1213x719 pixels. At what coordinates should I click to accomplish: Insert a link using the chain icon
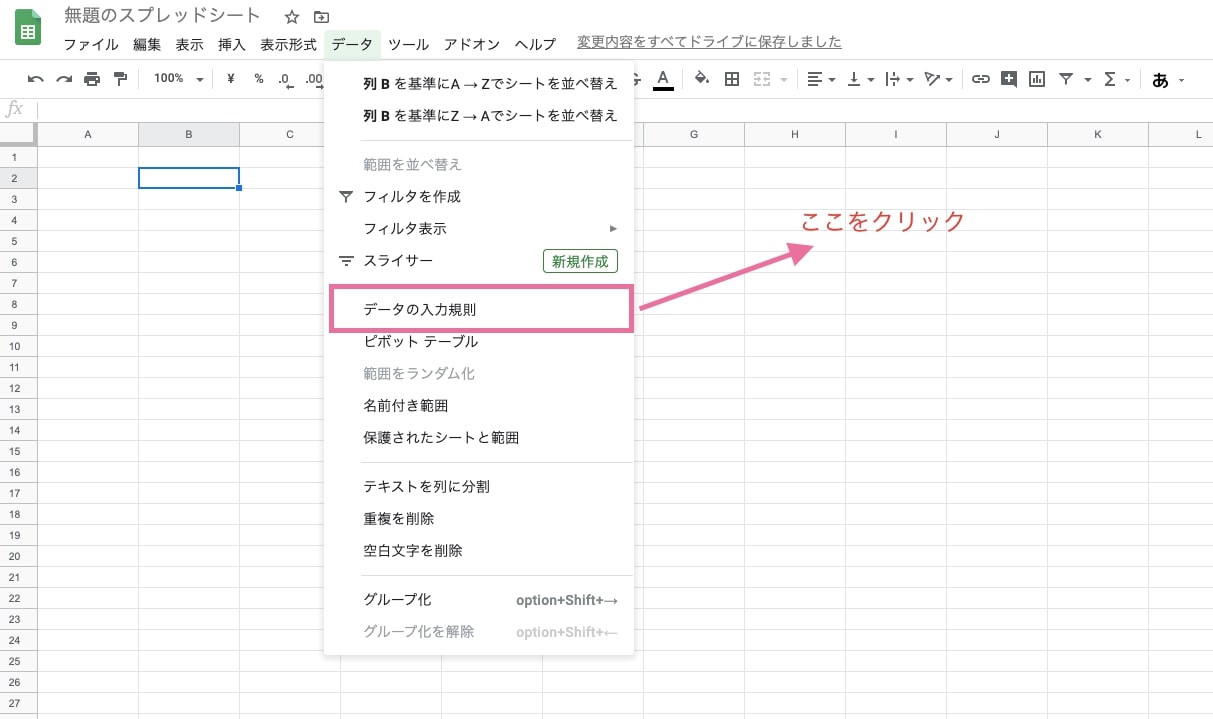point(981,79)
